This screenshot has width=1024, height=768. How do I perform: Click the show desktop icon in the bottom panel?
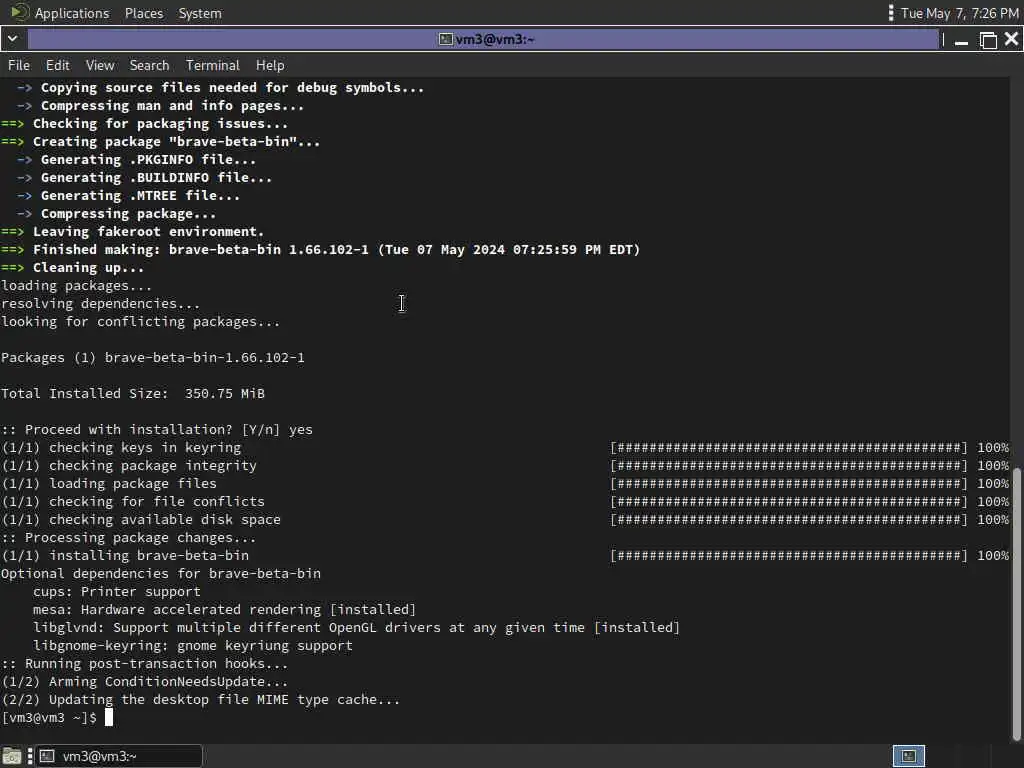pyautogui.click(x=12, y=756)
